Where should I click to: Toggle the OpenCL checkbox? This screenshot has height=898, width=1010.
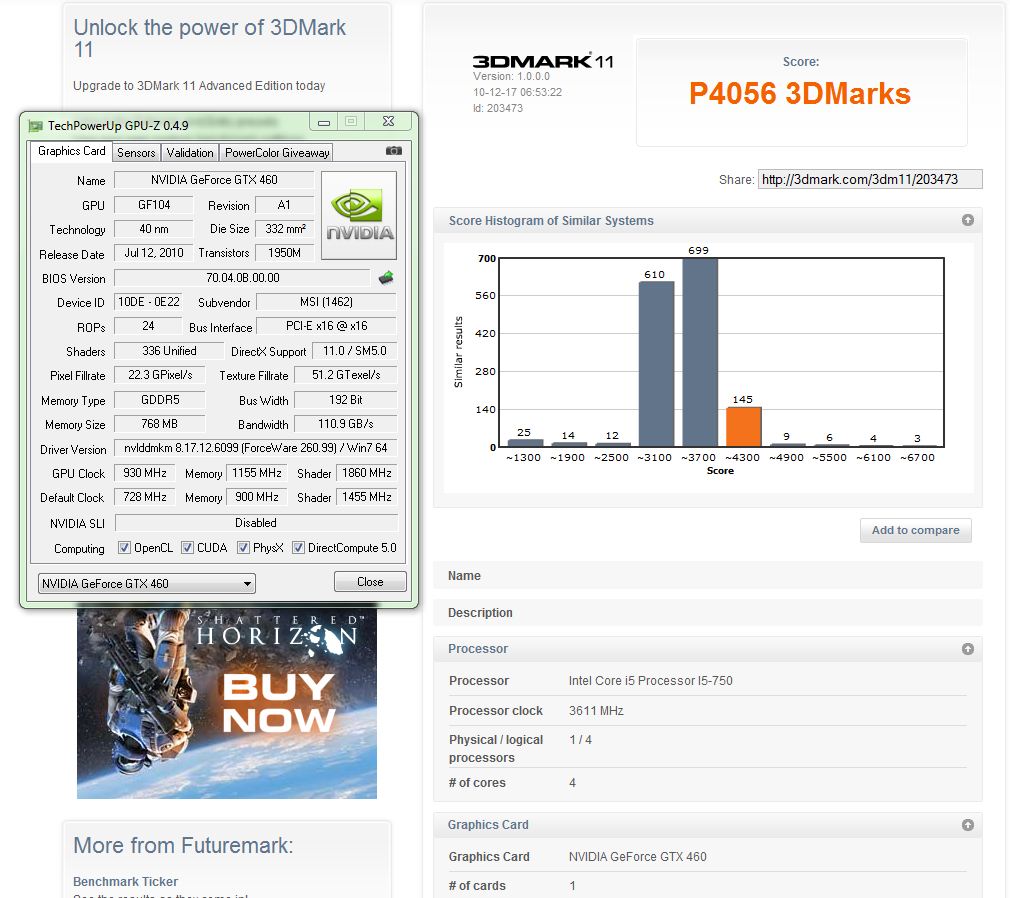124,548
